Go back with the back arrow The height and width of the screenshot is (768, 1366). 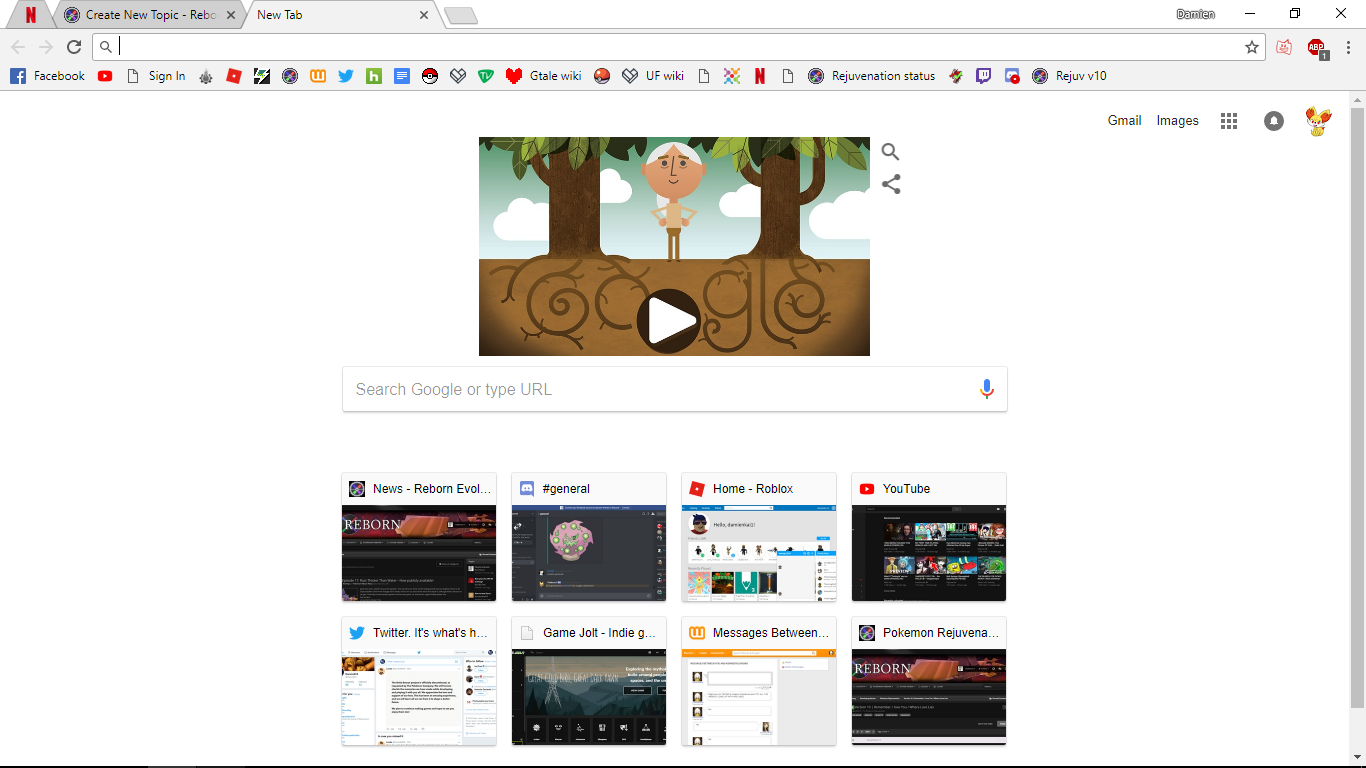pyautogui.click(x=18, y=47)
